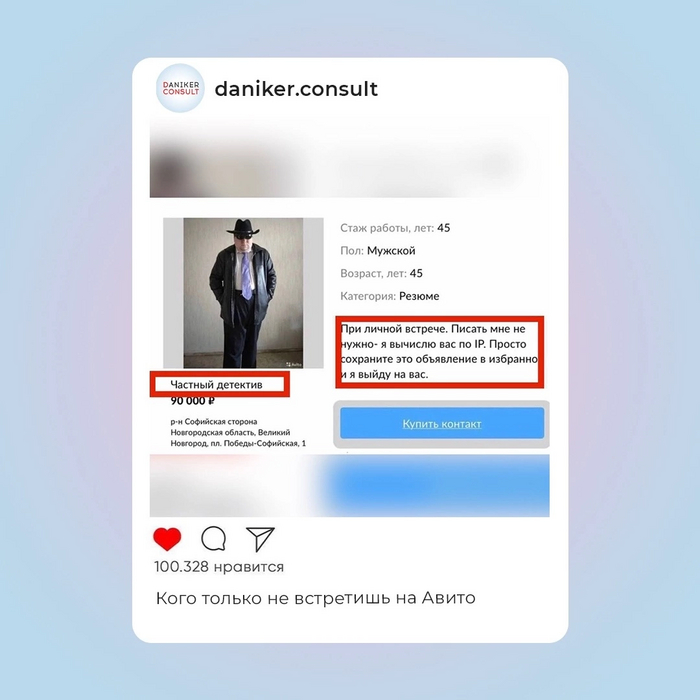Select the Частный детектив listing title

coord(217,385)
